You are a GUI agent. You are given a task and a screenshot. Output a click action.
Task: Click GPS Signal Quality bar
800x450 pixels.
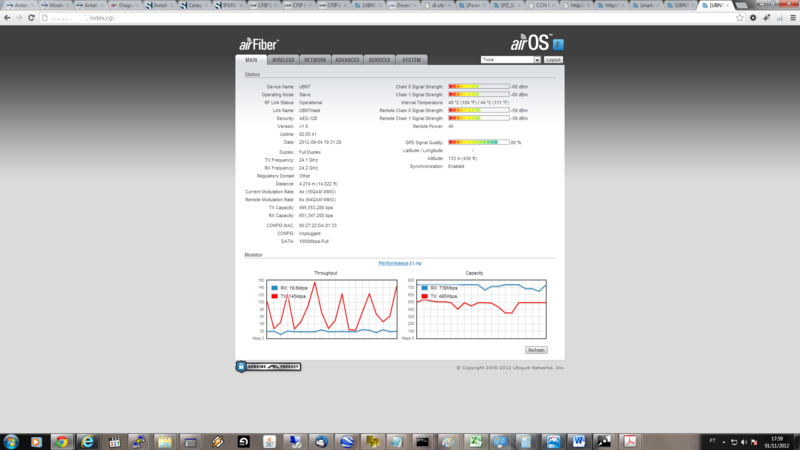(x=479, y=142)
